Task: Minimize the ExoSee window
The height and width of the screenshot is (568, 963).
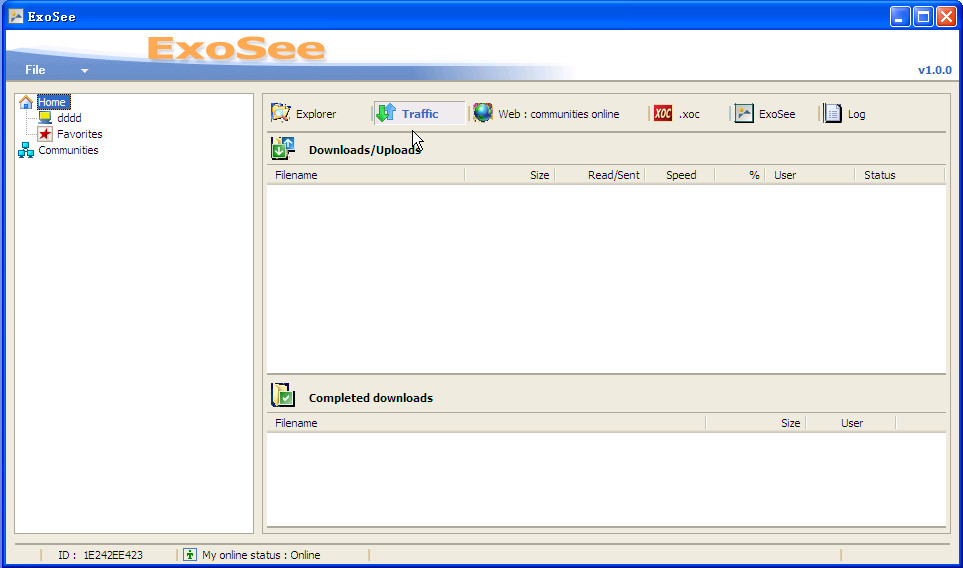Action: [900, 17]
